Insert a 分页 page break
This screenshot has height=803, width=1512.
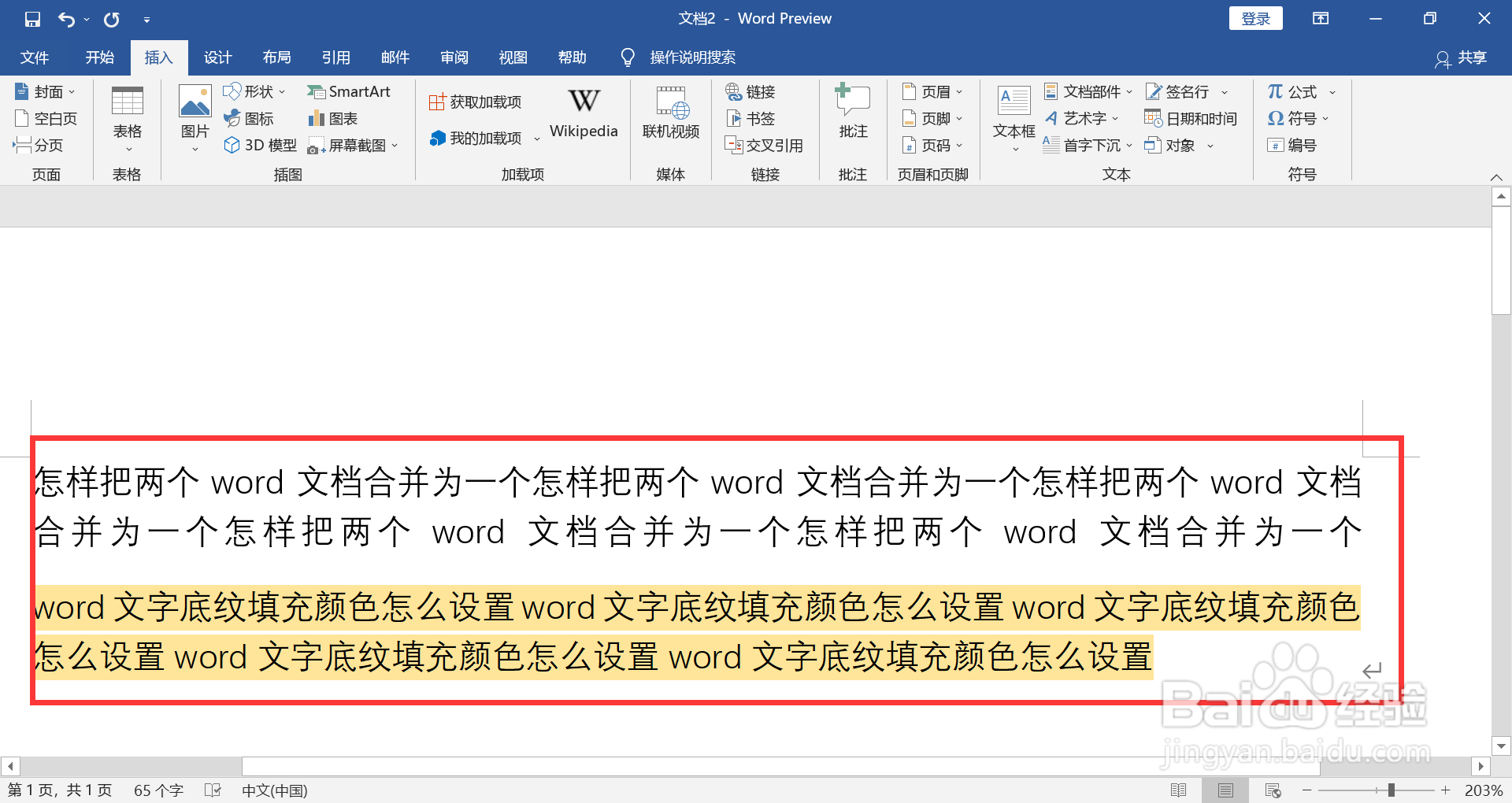click(38, 146)
